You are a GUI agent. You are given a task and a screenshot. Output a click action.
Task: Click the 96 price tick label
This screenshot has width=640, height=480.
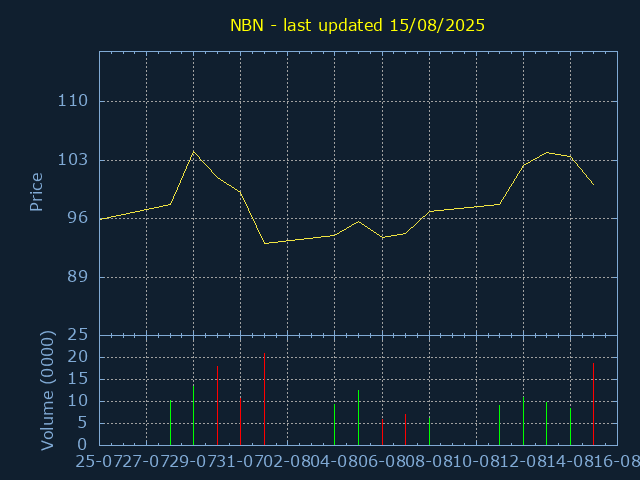point(78,218)
